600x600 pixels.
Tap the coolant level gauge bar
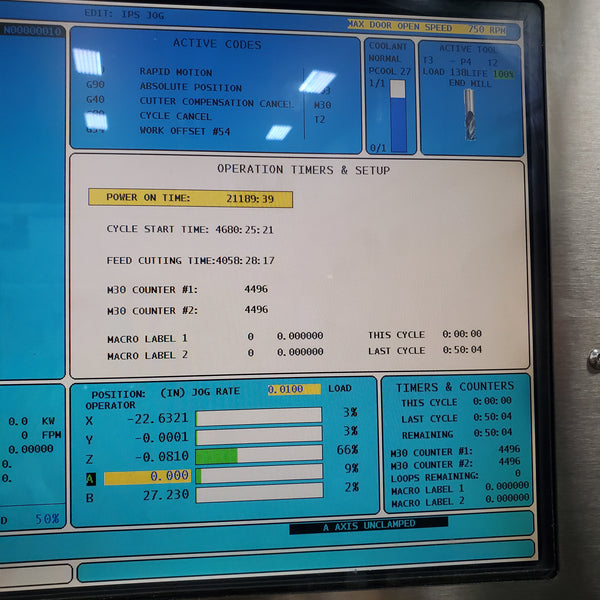click(x=398, y=116)
